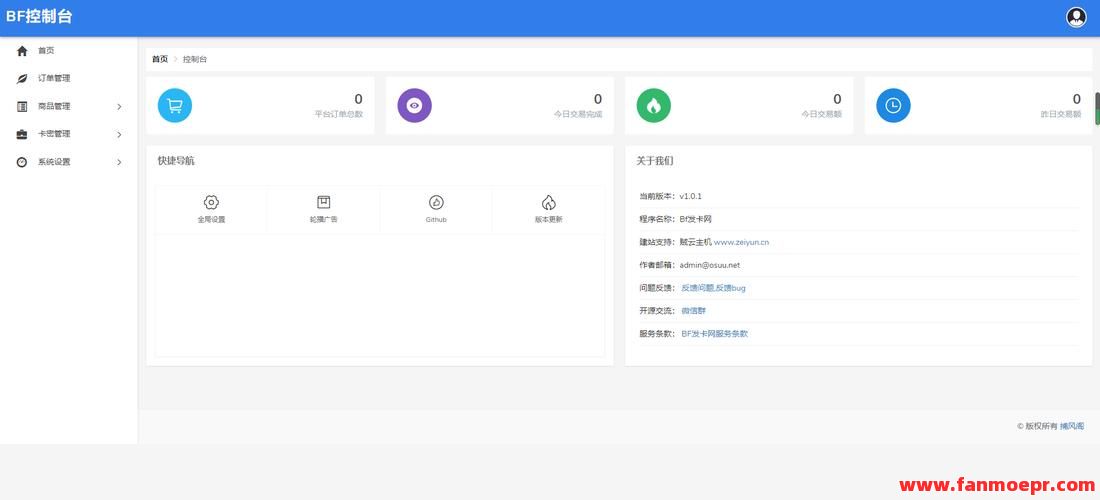Click the vertical scrollbar thumb
This screenshot has width=1100, height=500.
click(x=1097, y=109)
